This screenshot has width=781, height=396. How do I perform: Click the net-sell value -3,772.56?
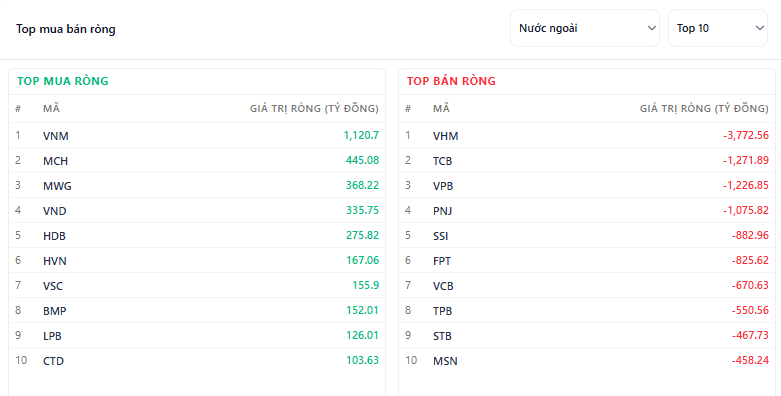(746, 135)
